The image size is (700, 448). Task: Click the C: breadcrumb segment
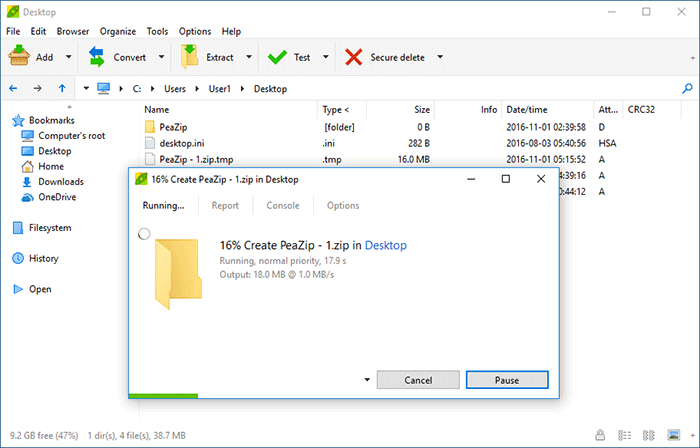click(x=137, y=89)
